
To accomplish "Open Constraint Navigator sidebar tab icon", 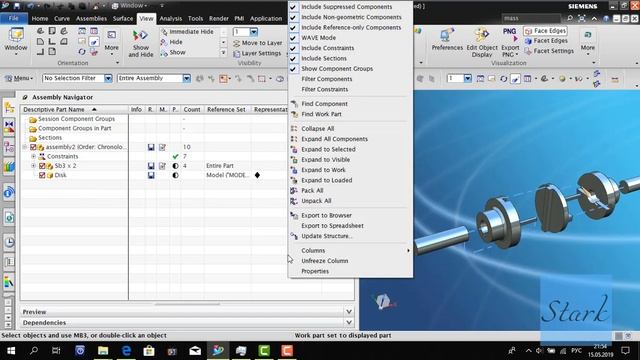I will coord(9,127).
